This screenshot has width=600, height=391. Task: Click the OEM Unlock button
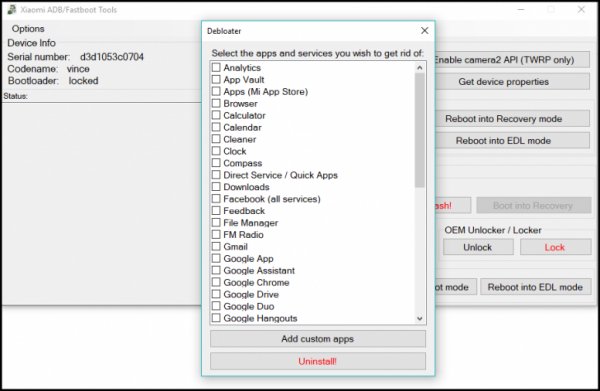(x=478, y=248)
